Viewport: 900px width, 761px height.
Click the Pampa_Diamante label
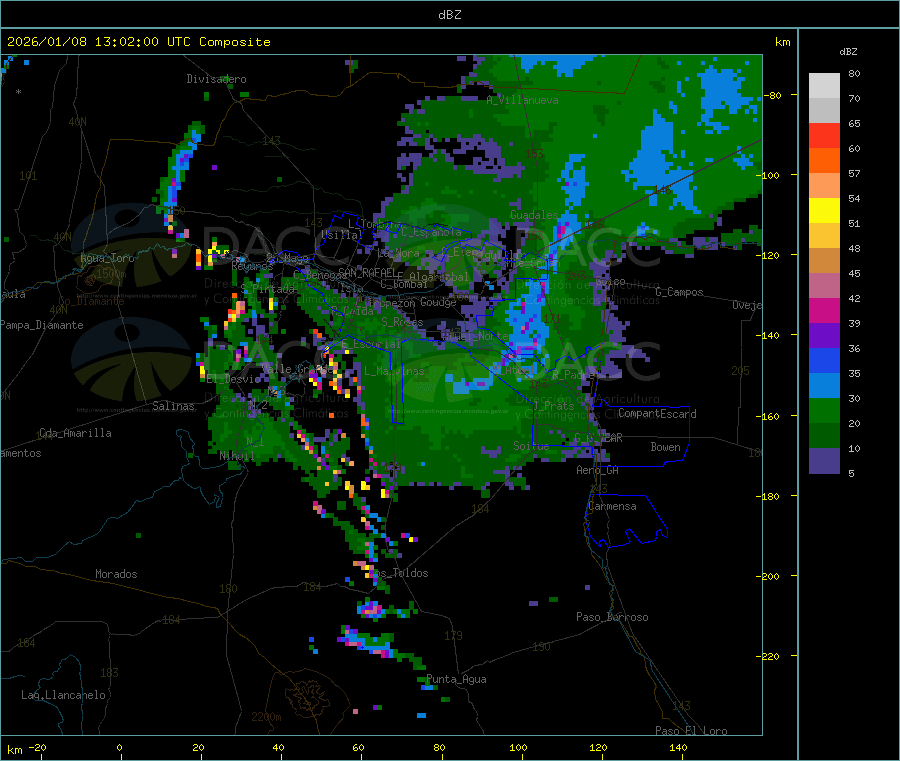(41, 325)
